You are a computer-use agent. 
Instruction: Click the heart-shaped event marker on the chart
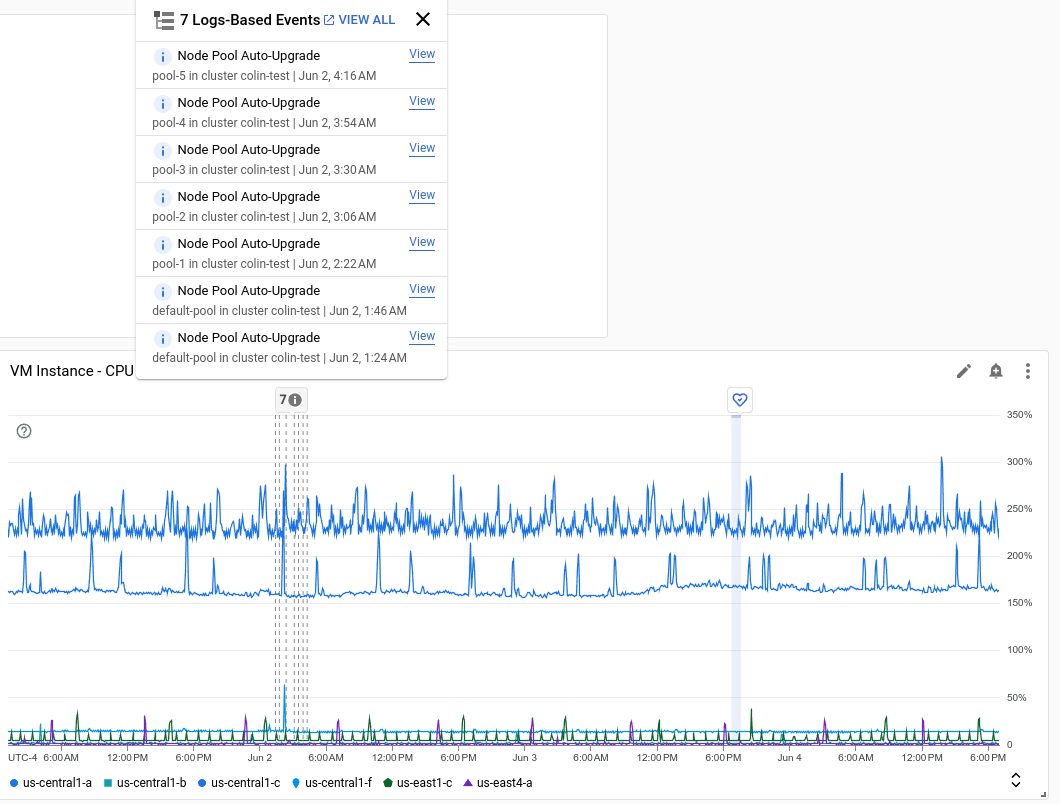click(x=740, y=399)
